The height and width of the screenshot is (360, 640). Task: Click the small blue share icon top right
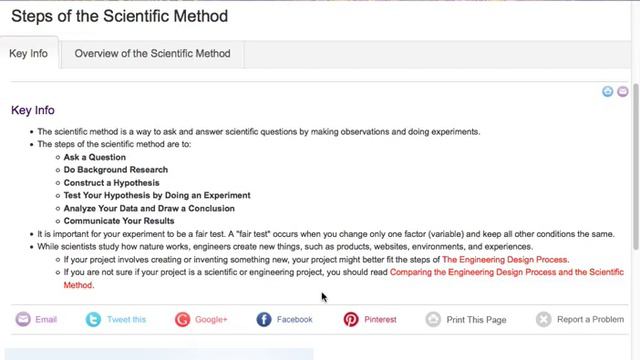point(608,91)
